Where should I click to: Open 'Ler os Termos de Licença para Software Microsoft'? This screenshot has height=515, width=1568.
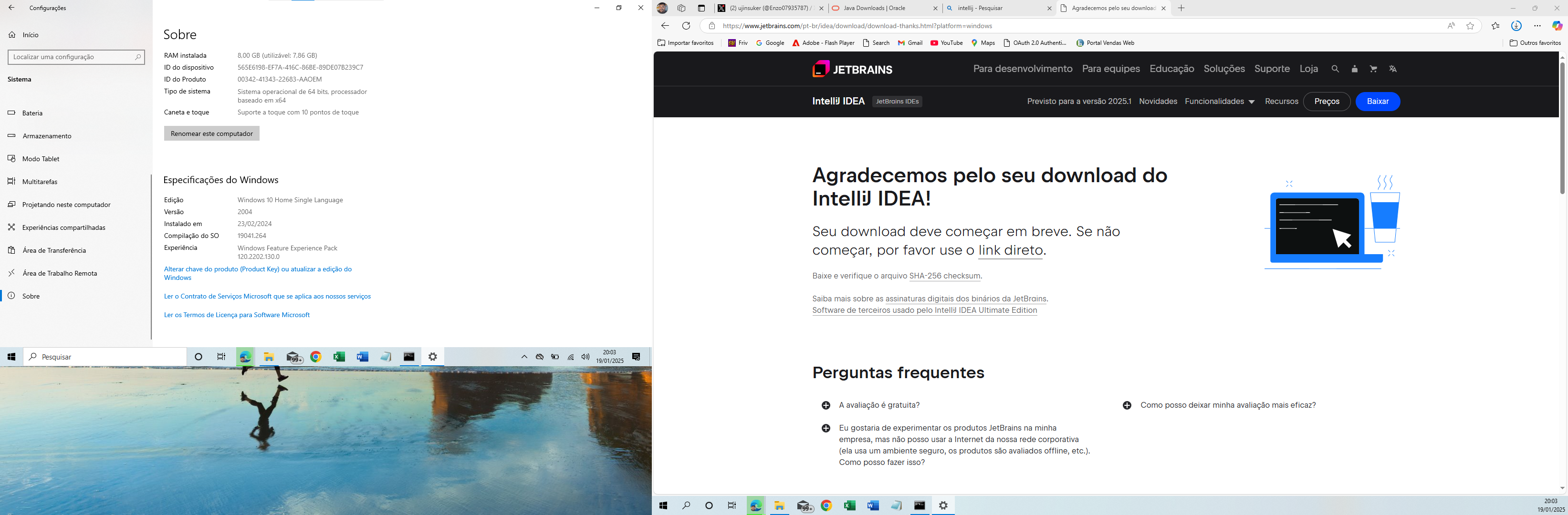[237, 315]
